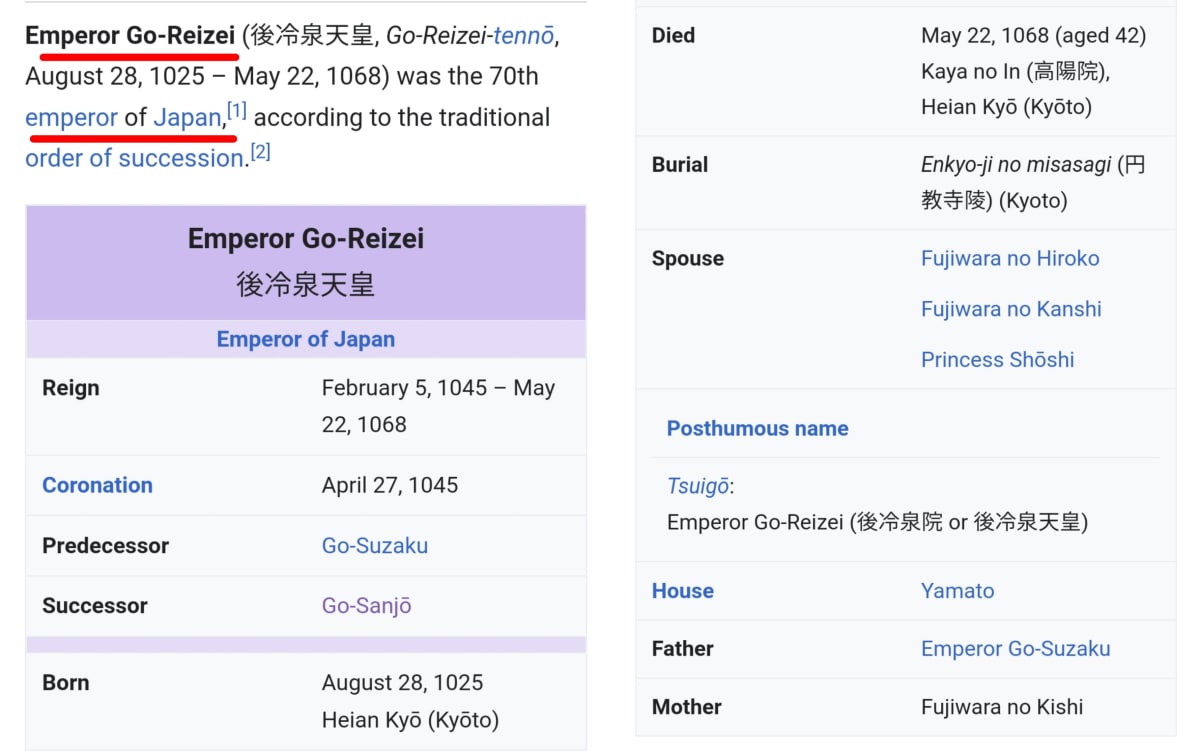Open spouse 'Fujiwara no Kanshi' link

1011,309
